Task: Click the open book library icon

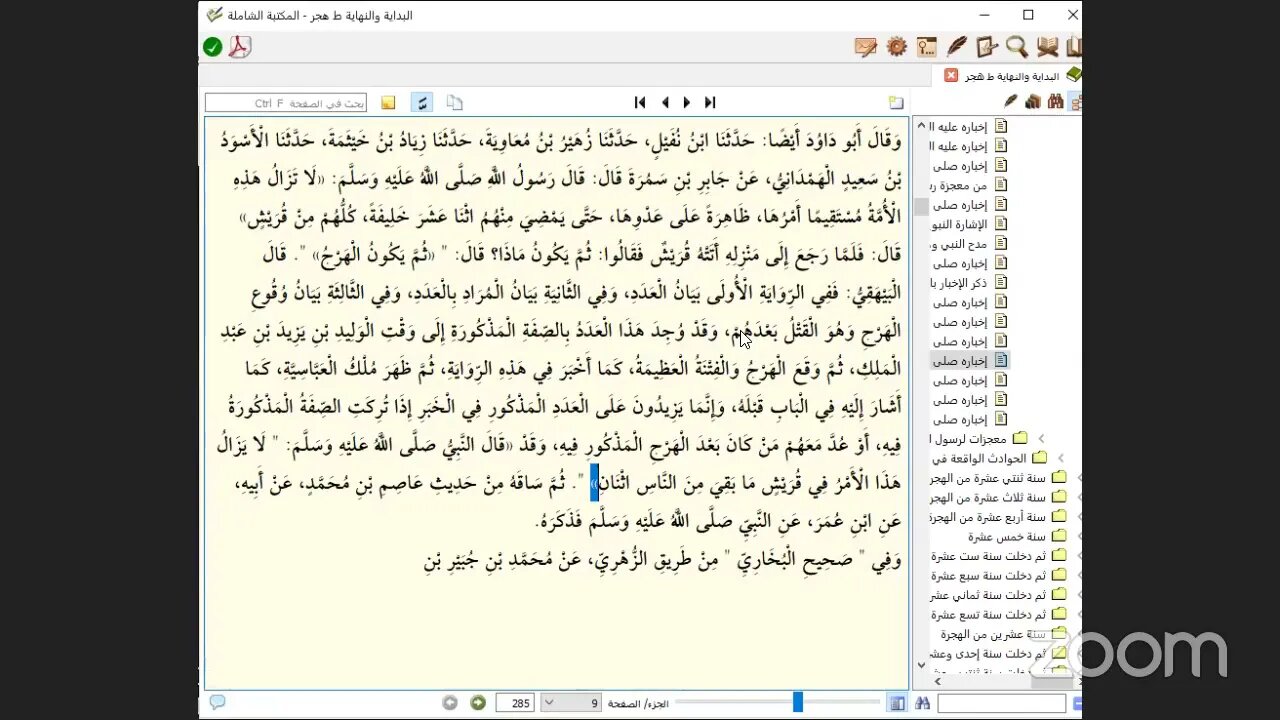Action: [1074, 47]
